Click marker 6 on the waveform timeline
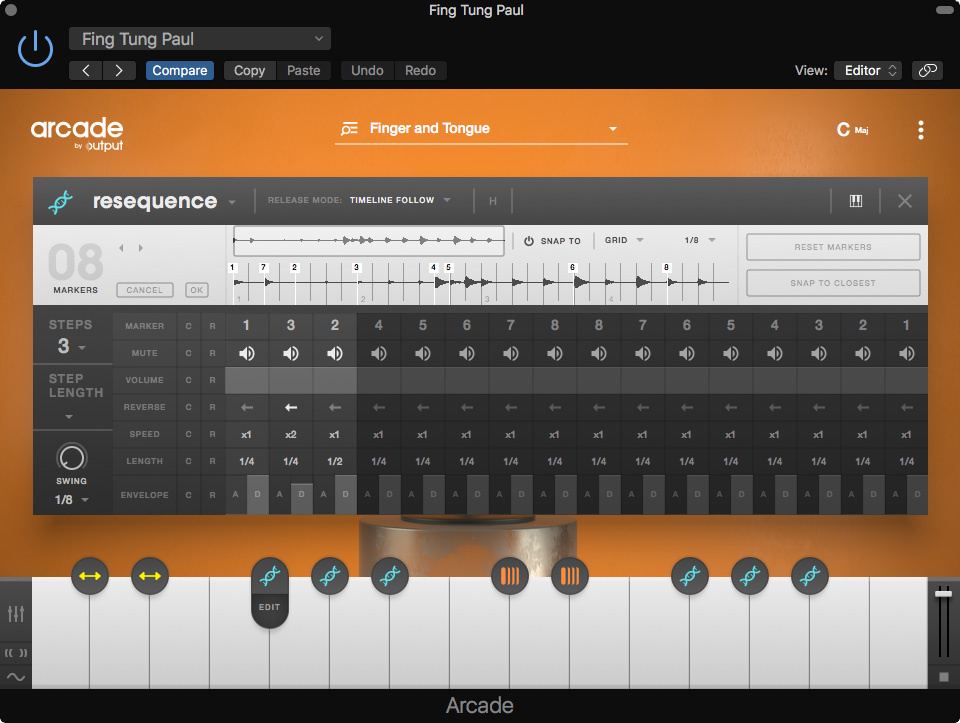Viewport: 960px width, 723px height. click(573, 268)
